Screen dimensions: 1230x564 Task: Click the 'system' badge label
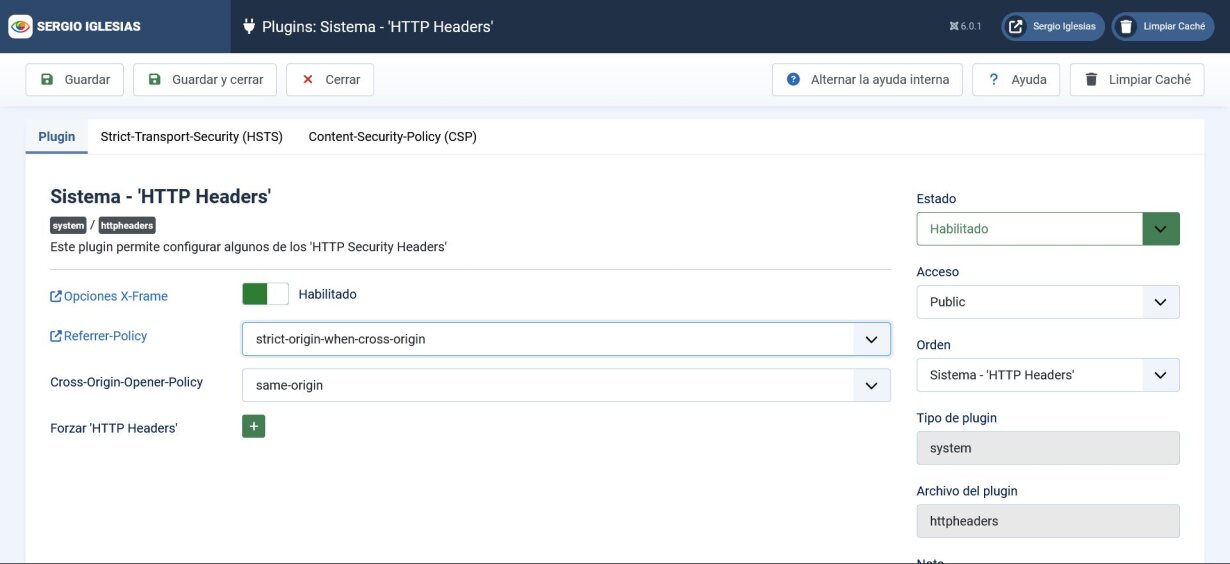(x=69, y=226)
